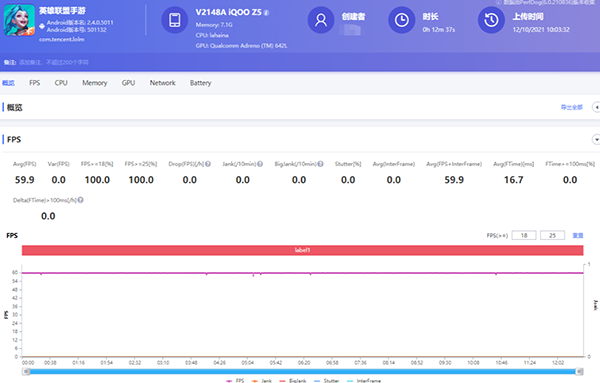
Task: Click the creator user icon
Action: tap(321, 20)
